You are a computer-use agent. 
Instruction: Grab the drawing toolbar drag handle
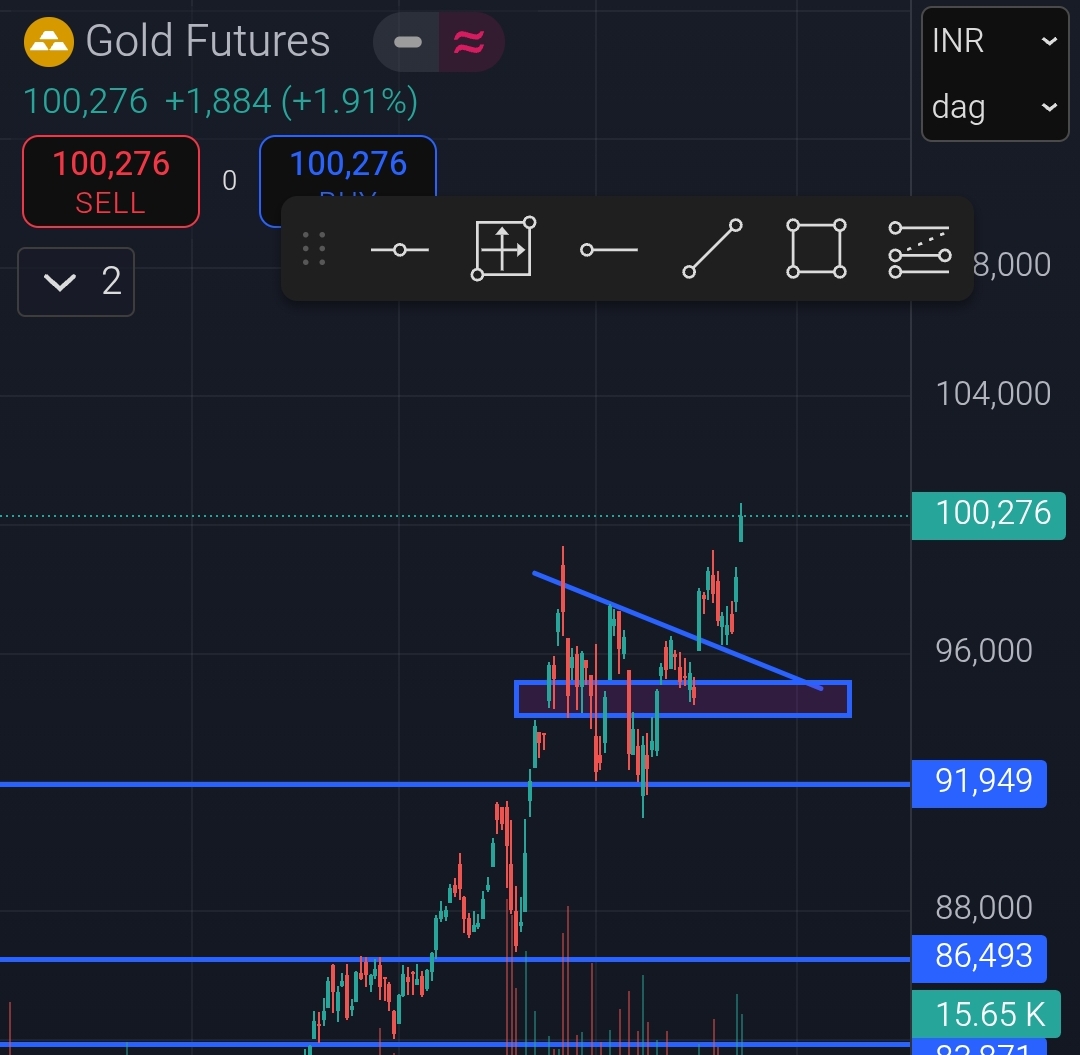click(x=314, y=249)
